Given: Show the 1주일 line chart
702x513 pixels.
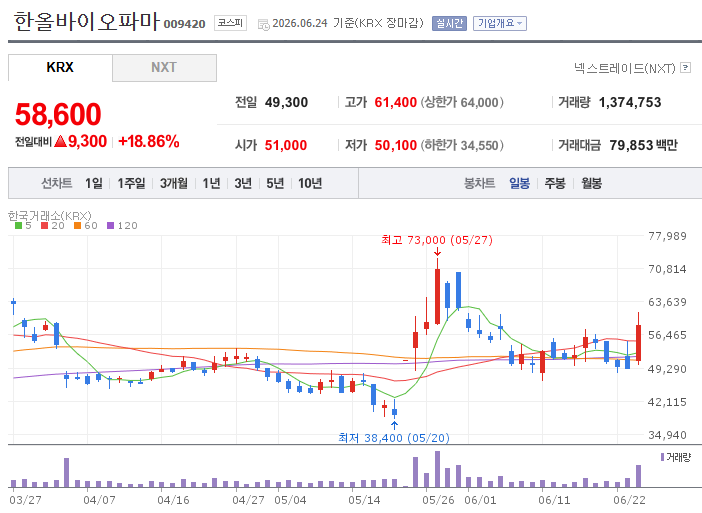Looking at the screenshot, I should point(131,183).
